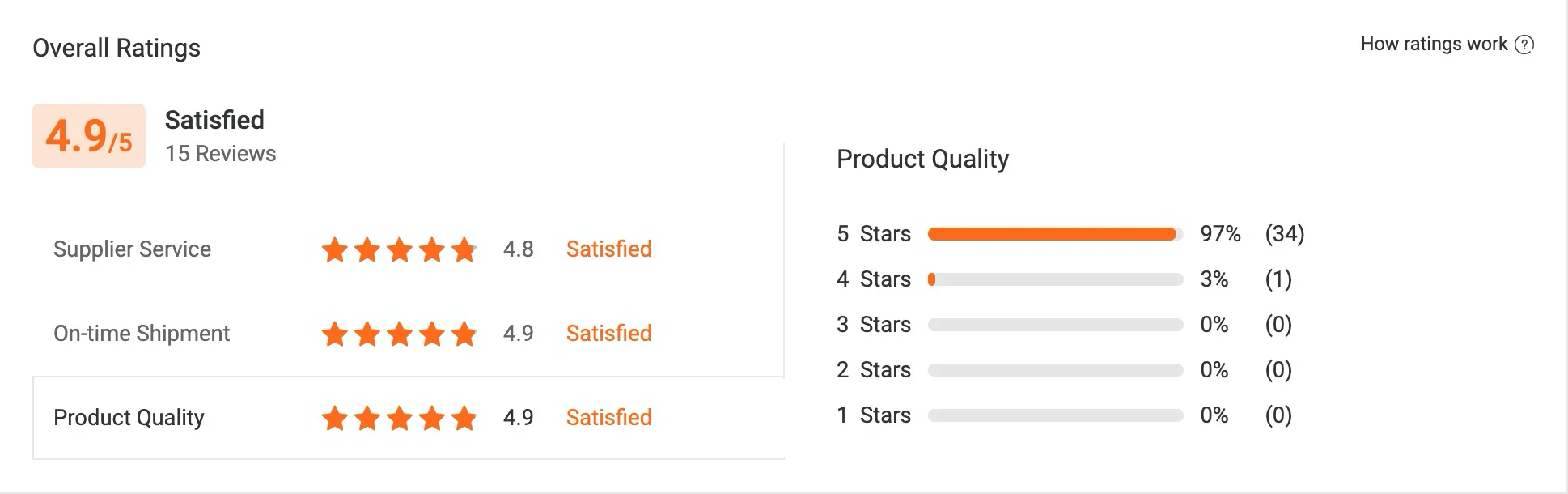1568x494 pixels.
Task: Open the How ratings work link
Action: click(1433, 45)
